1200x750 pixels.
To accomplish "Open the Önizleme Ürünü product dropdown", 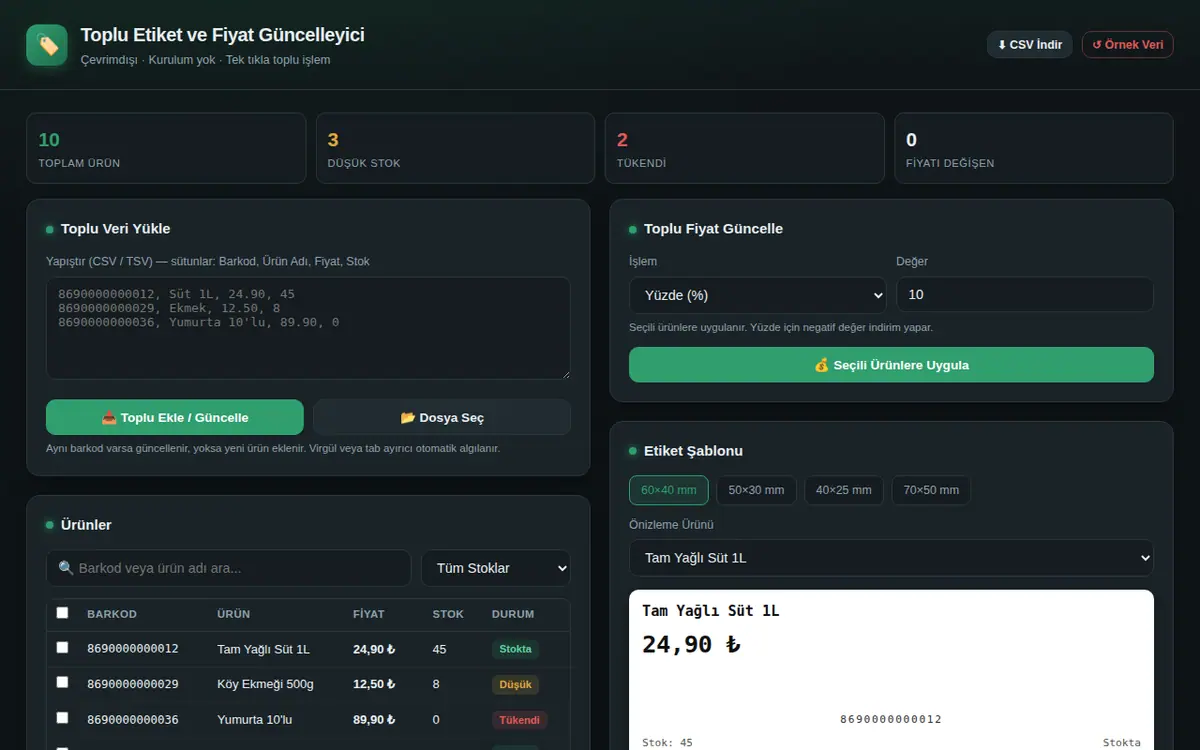I will [891, 558].
